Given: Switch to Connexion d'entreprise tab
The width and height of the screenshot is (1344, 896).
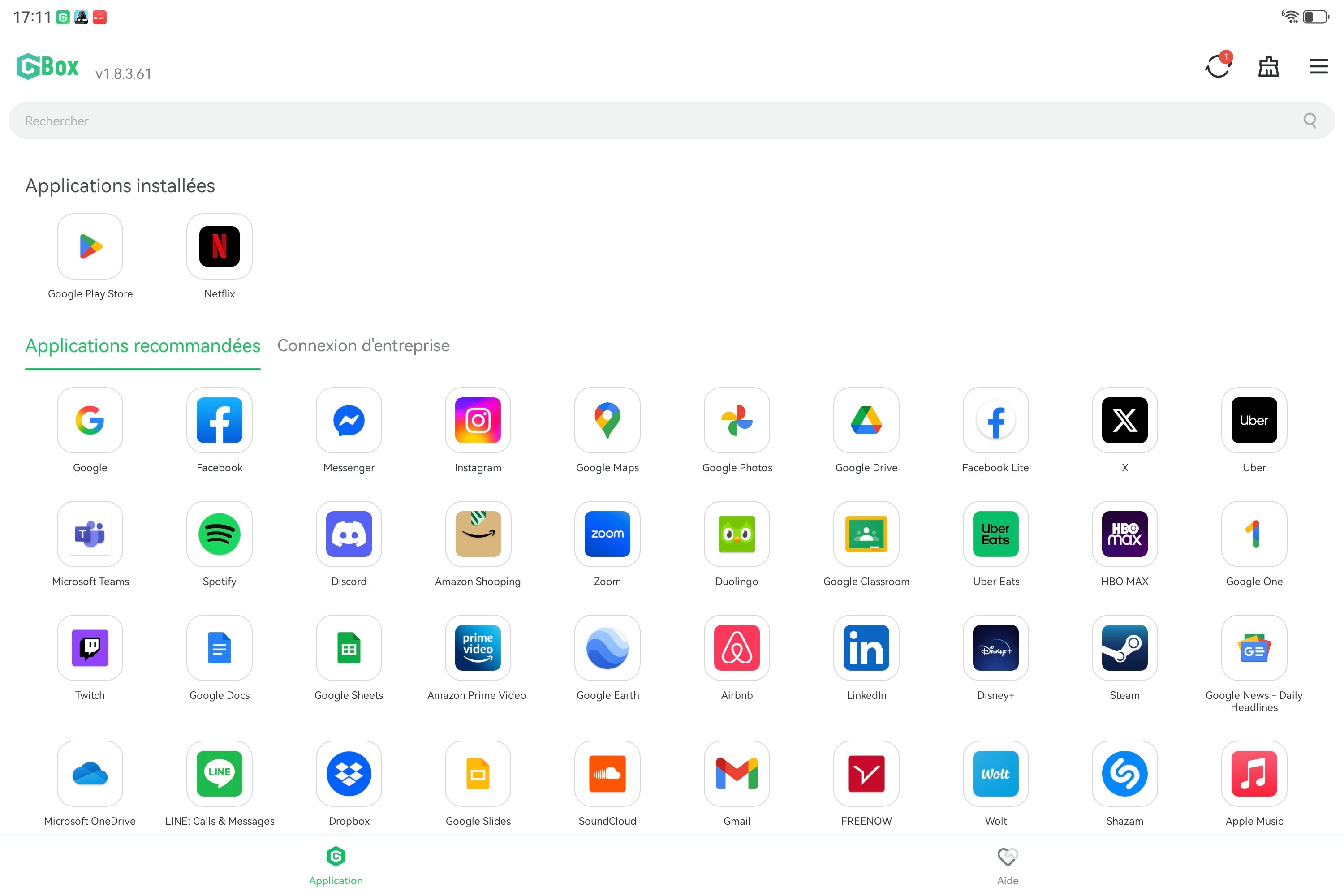Looking at the screenshot, I should (x=363, y=346).
